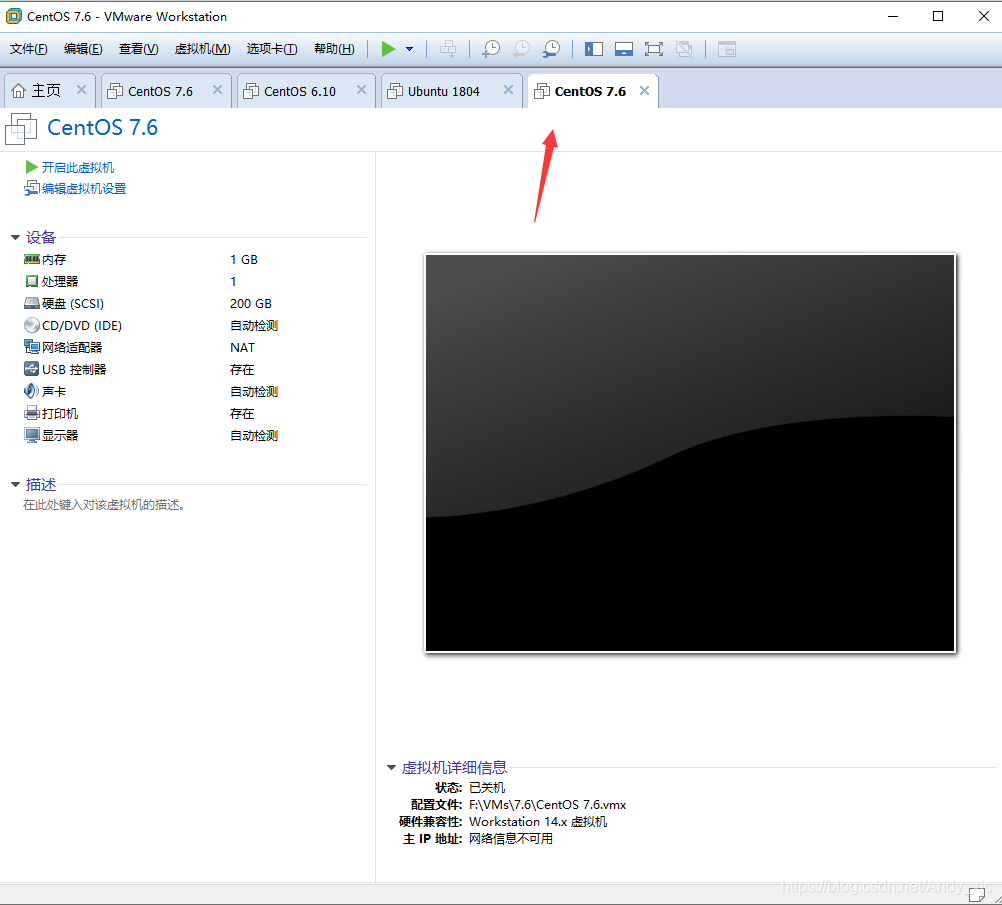This screenshot has height=905, width=1002.
Task: Maximize the VMware Workstation window
Action: [x=937, y=16]
